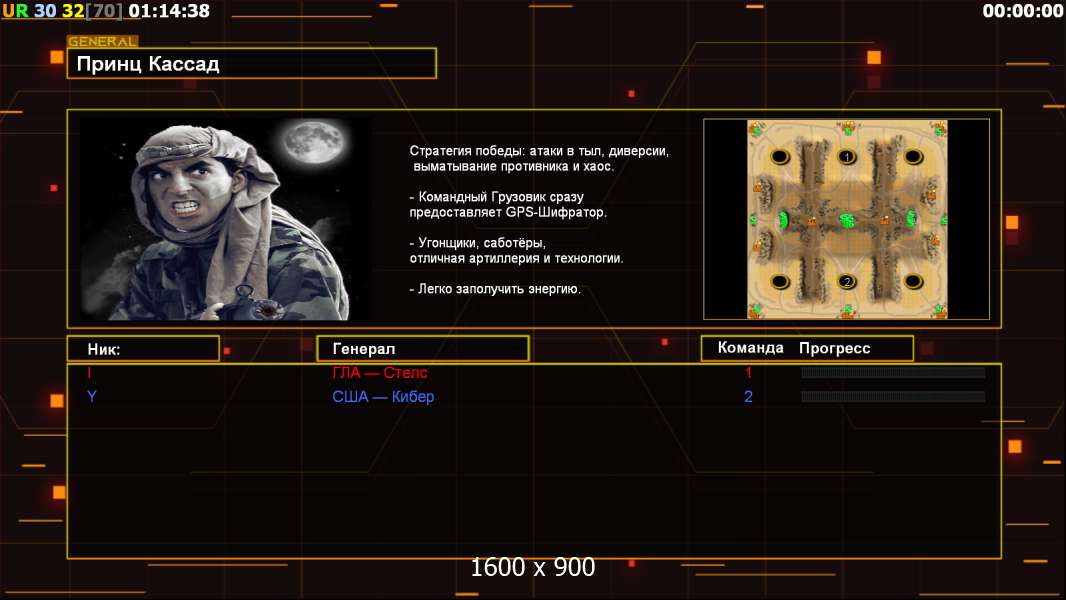Click start position marker 2 on the map
1066x600 pixels.
click(846, 281)
